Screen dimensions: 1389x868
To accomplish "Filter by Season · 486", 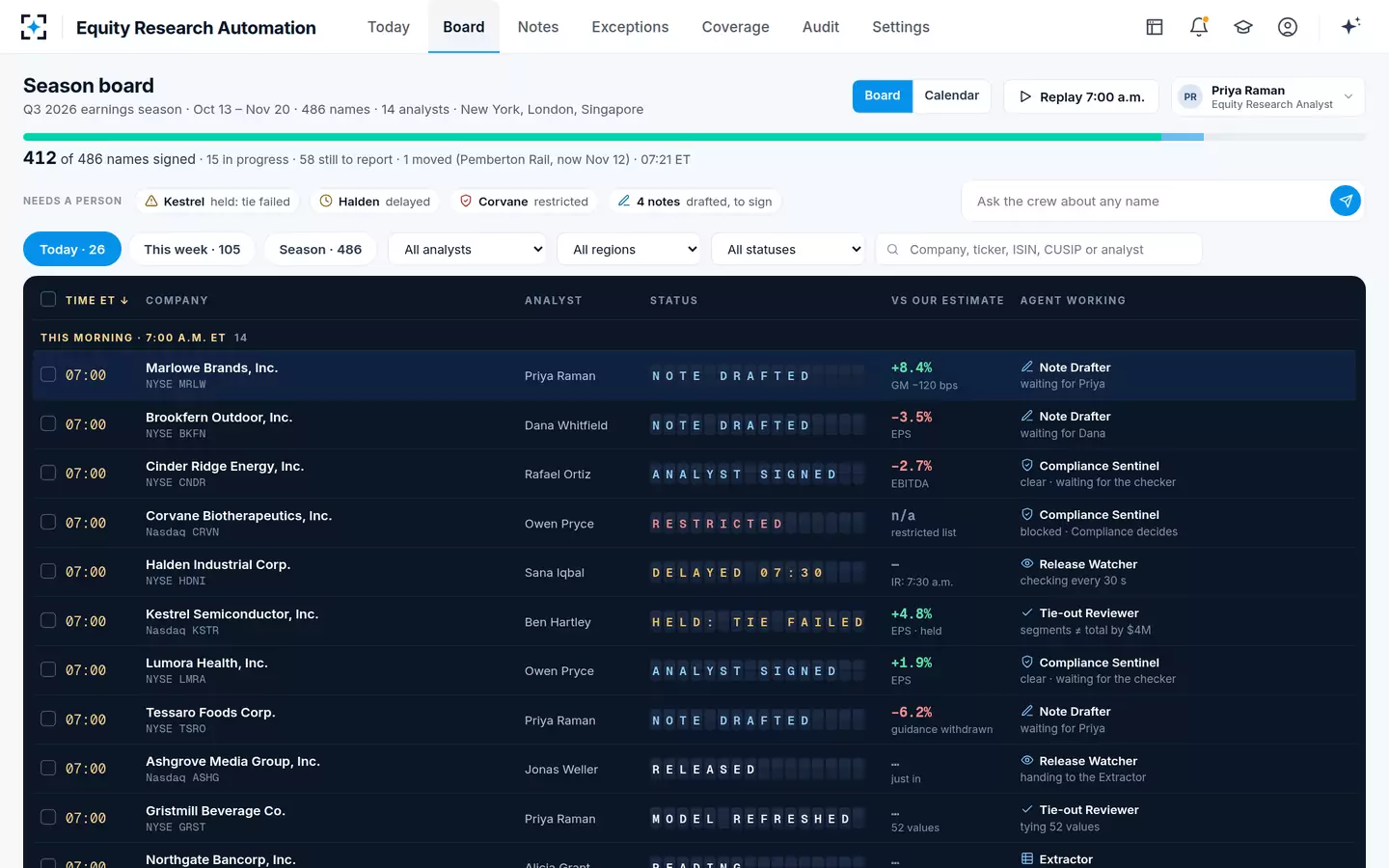I will click(320, 249).
